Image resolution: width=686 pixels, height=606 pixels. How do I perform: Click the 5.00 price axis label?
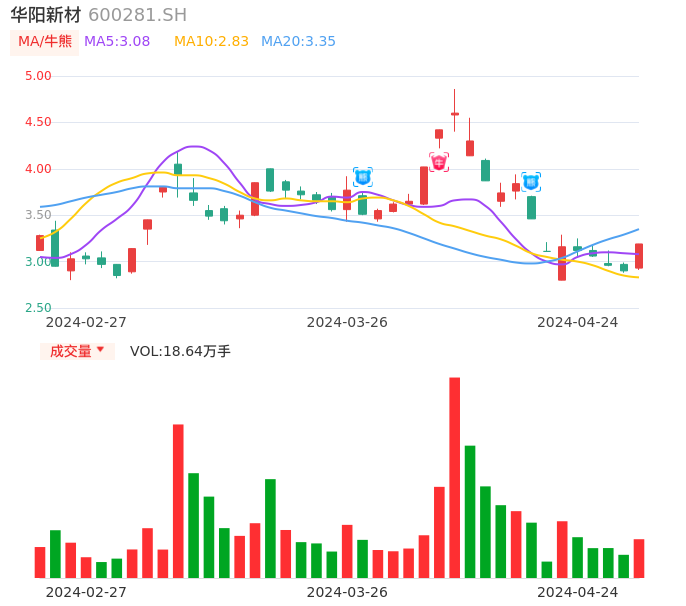pos(38,76)
